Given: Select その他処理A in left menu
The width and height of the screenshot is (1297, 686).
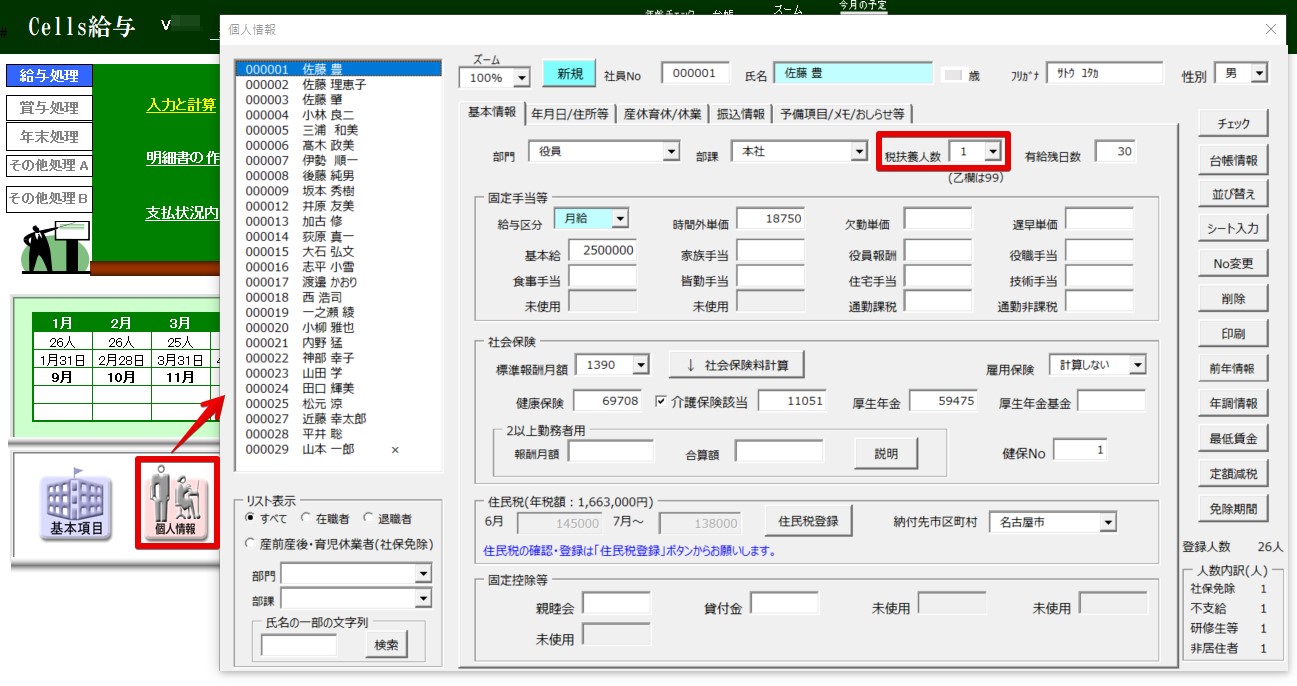Looking at the screenshot, I should [x=49, y=166].
